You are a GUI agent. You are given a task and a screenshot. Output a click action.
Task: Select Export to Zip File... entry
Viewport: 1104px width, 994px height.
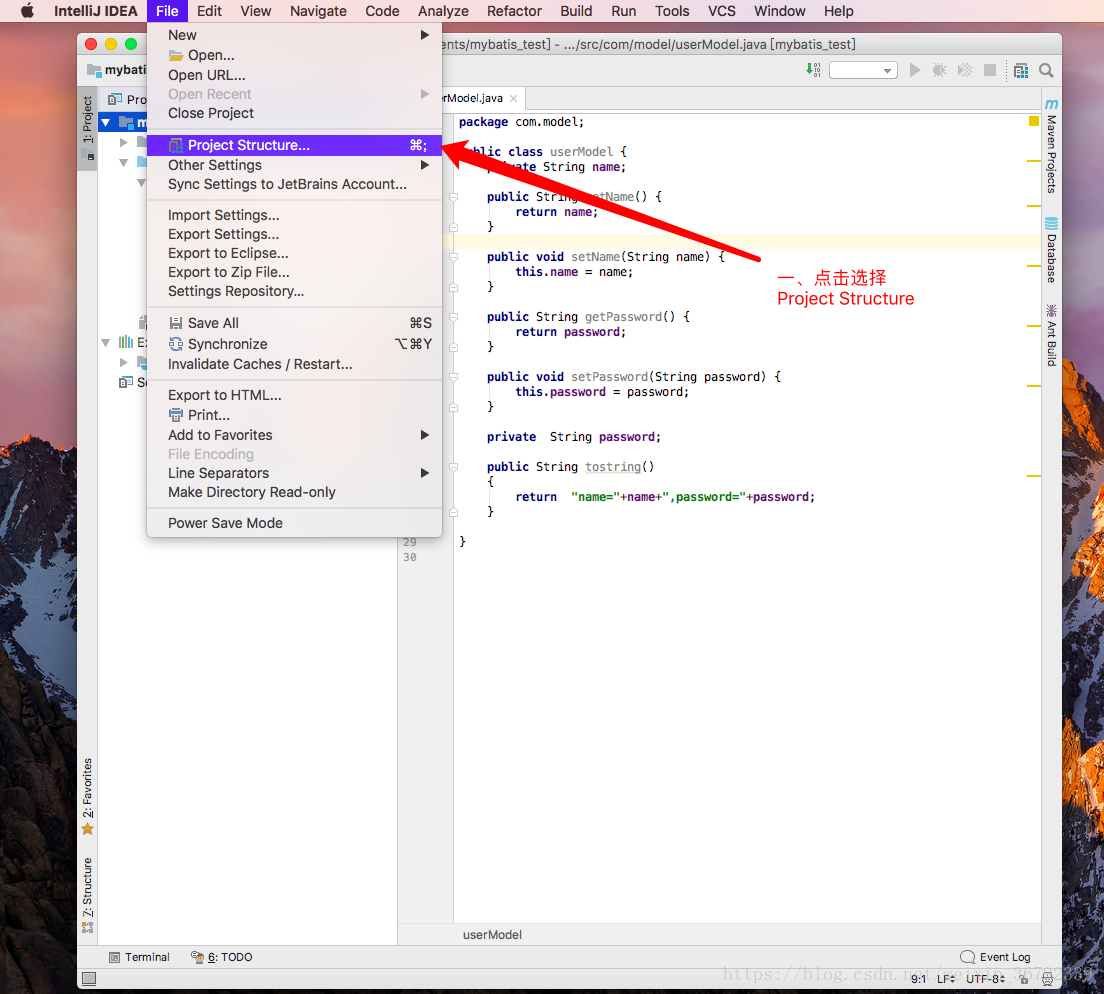(294, 272)
